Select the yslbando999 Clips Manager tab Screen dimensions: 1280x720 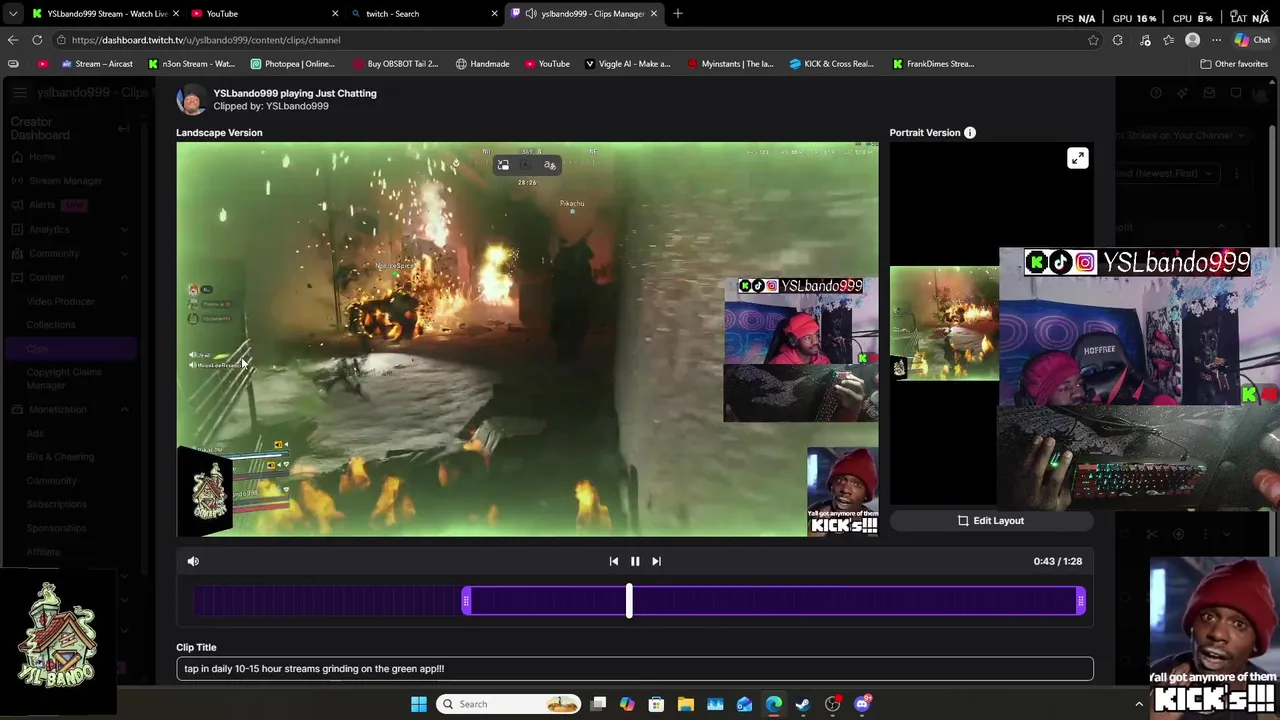[585, 13]
